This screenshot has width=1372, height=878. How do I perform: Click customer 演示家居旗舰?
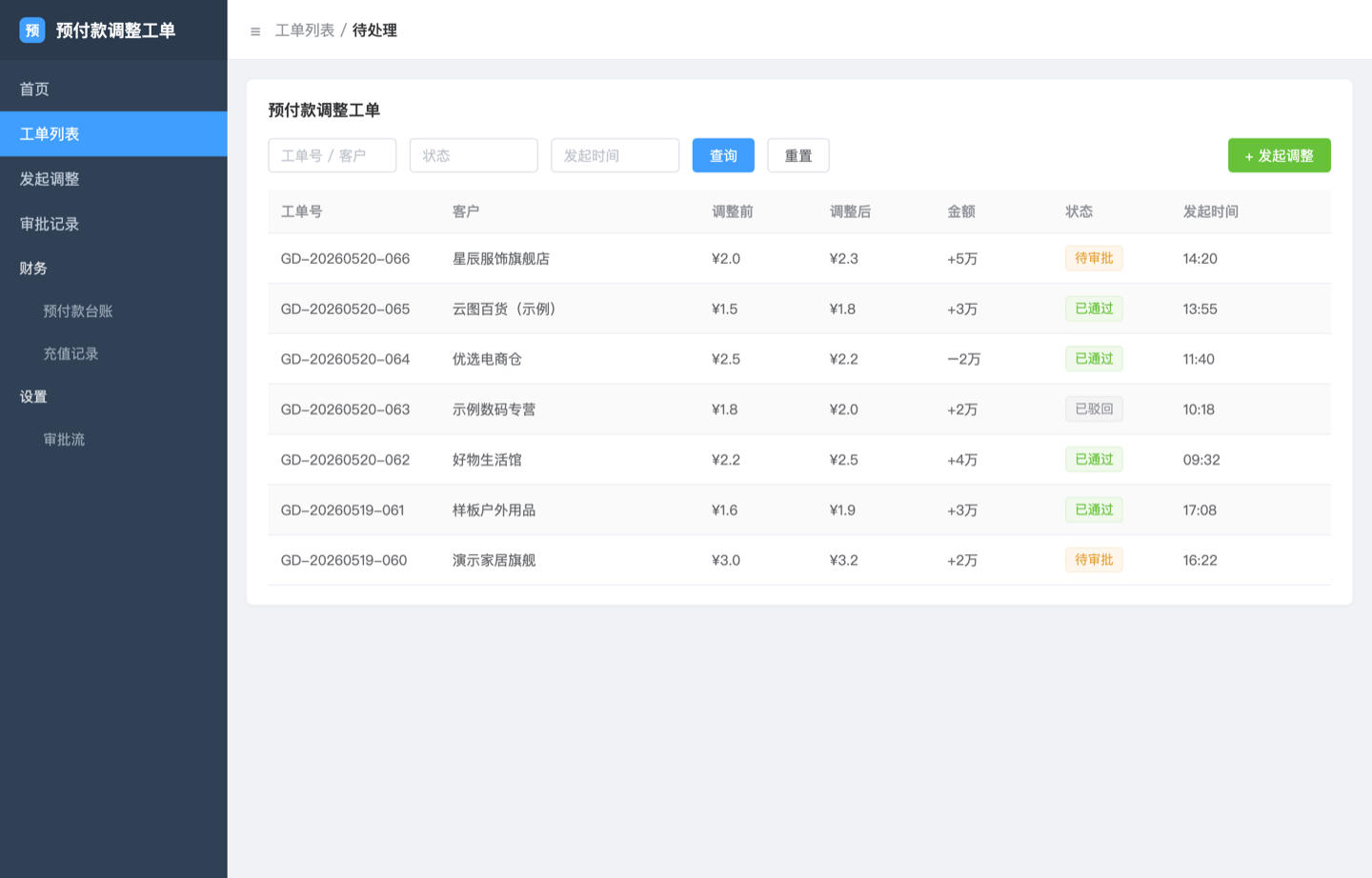coord(494,561)
